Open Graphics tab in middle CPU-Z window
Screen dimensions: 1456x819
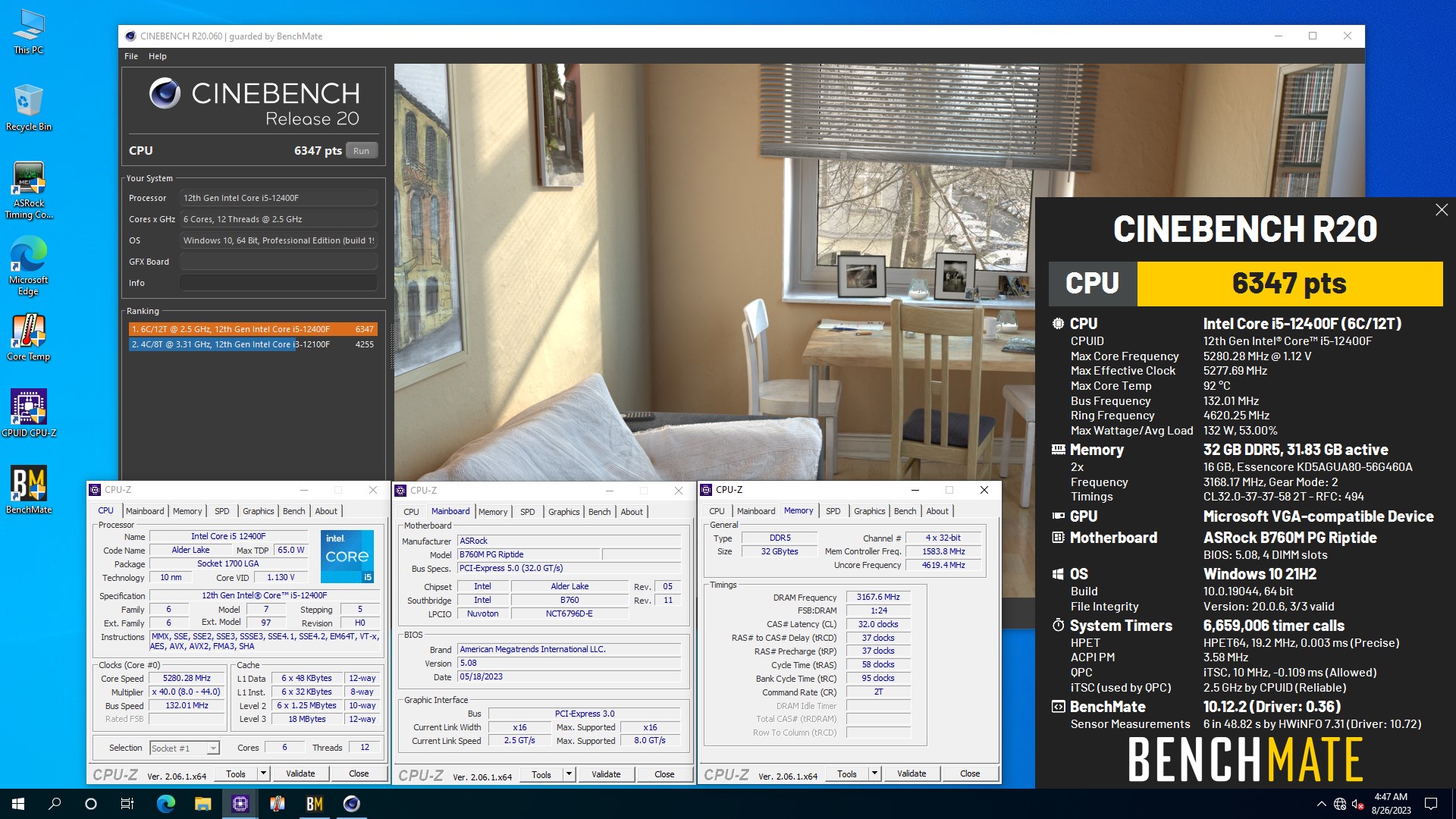563,512
